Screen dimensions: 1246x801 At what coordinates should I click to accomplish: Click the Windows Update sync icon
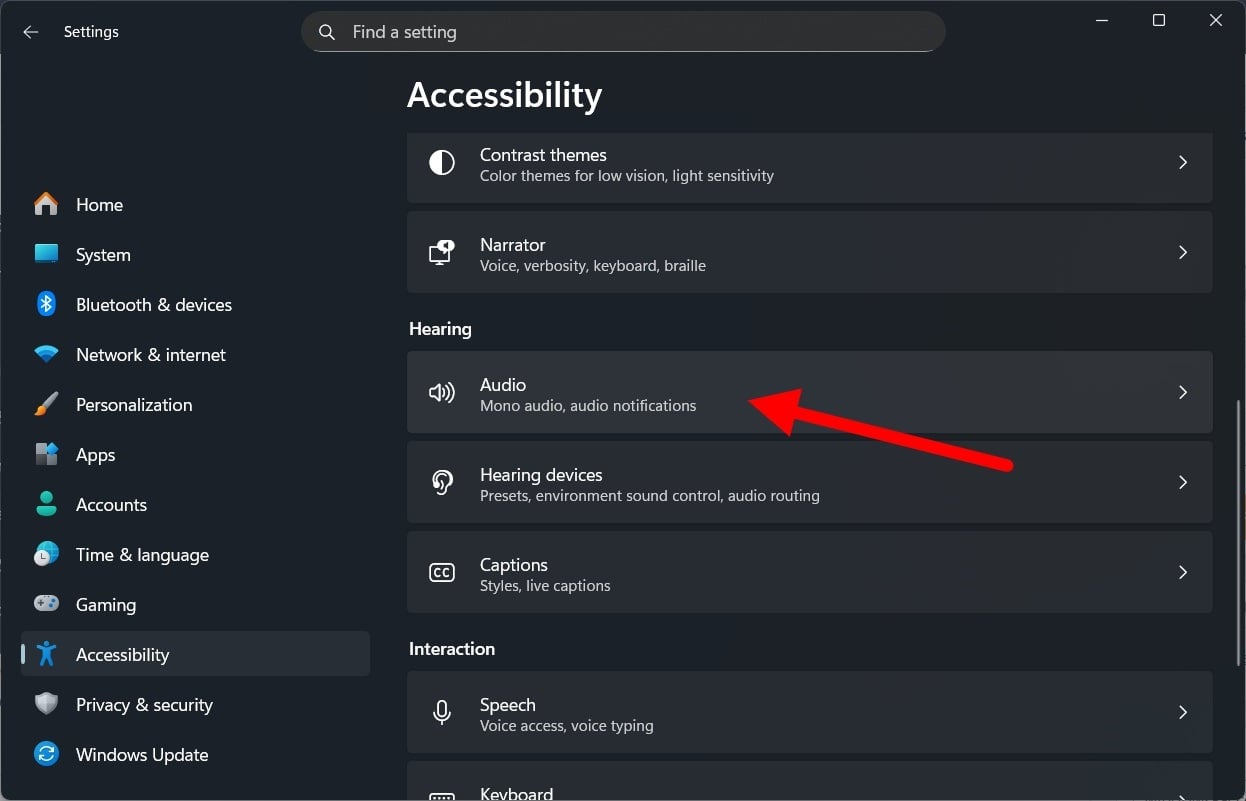[x=46, y=754]
